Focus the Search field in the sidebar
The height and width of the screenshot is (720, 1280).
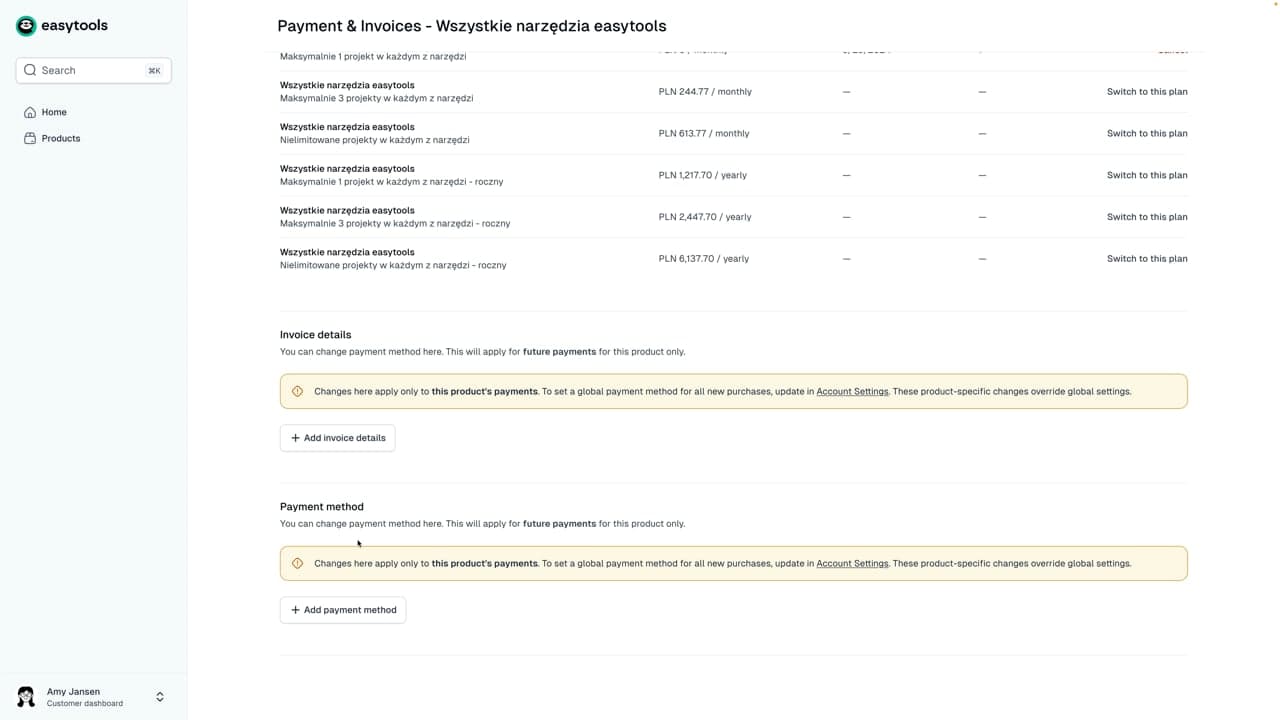pyautogui.click(x=94, y=70)
